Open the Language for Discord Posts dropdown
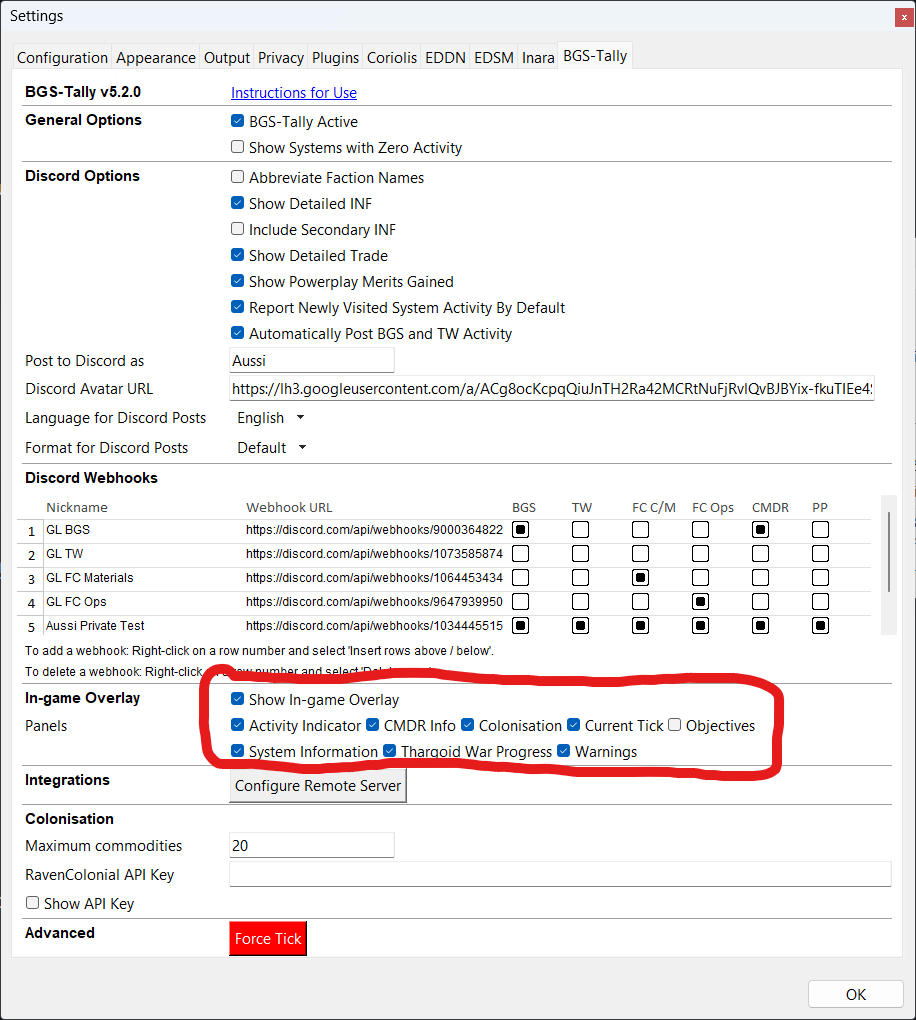 (270, 418)
